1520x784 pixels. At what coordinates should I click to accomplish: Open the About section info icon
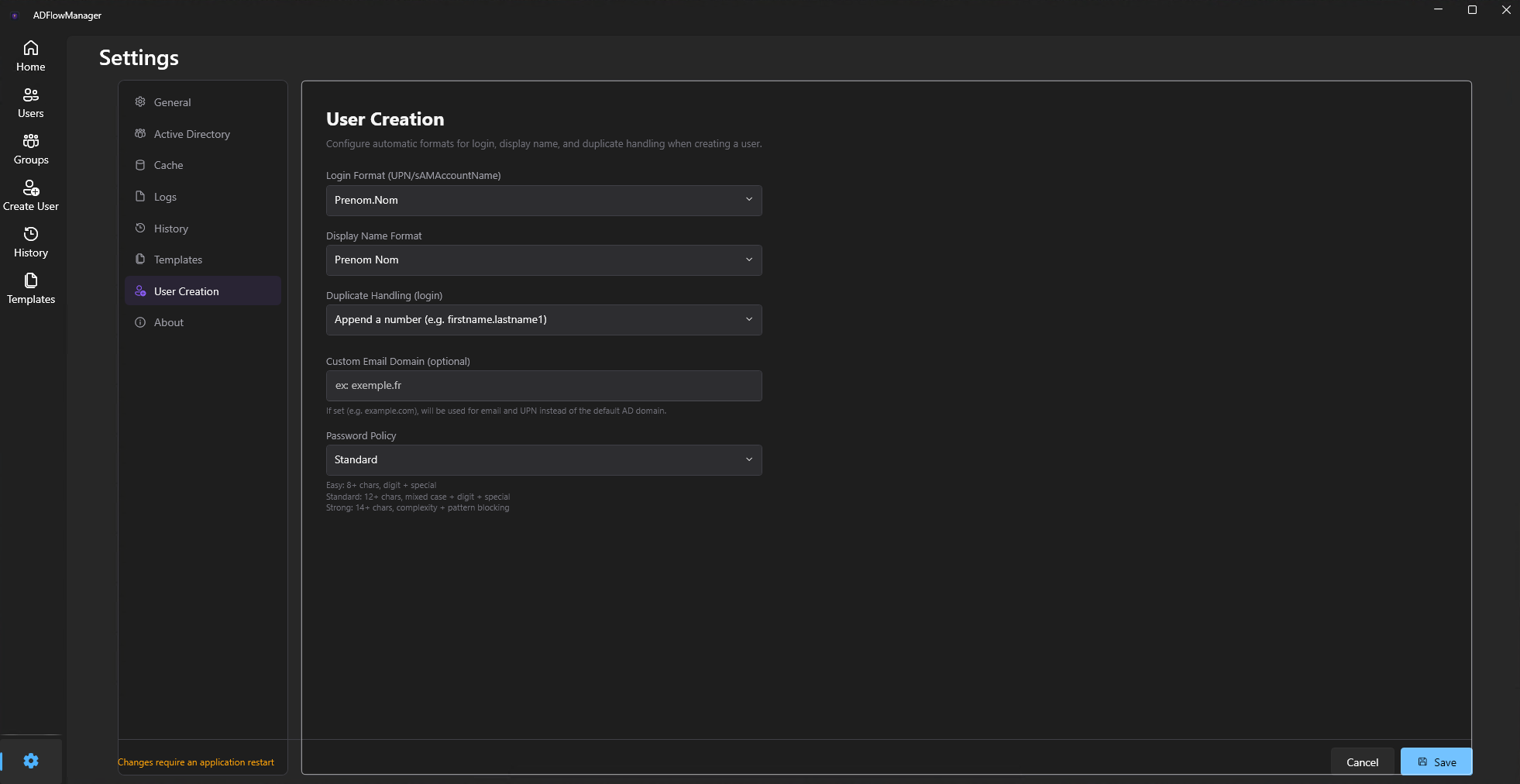coord(140,322)
